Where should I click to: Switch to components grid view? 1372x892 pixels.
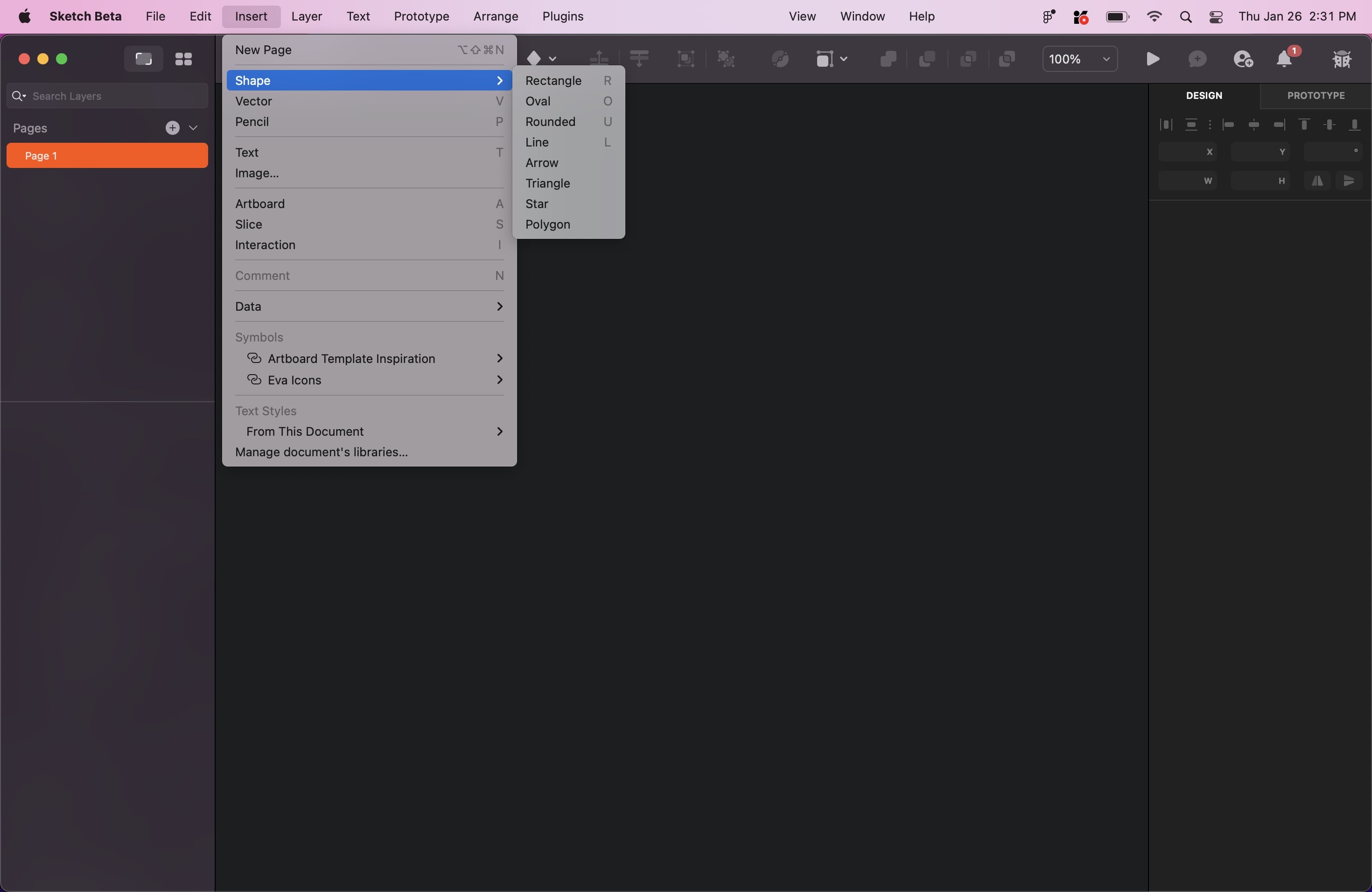click(x=183, y=59)
